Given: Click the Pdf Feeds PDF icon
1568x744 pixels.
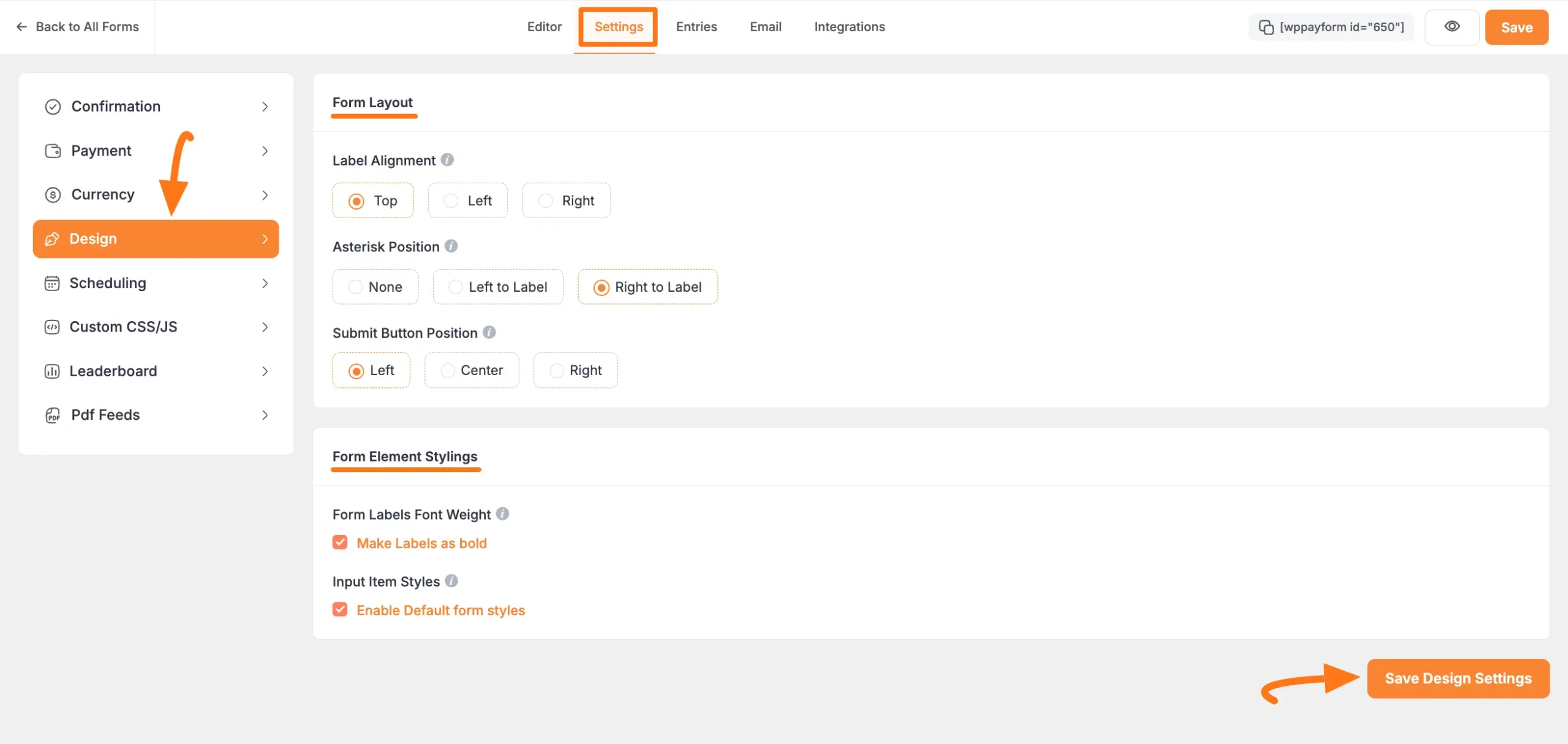Looking at the screenshot, I should click(x=52, y=415).
